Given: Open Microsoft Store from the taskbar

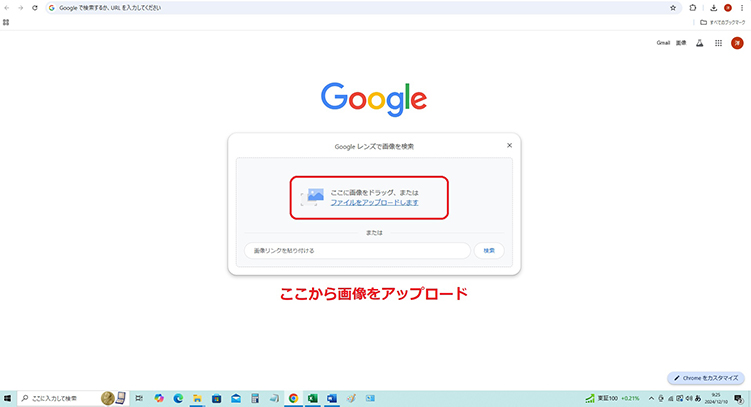Looking at the screenshot, I should (x=216, y=398).
